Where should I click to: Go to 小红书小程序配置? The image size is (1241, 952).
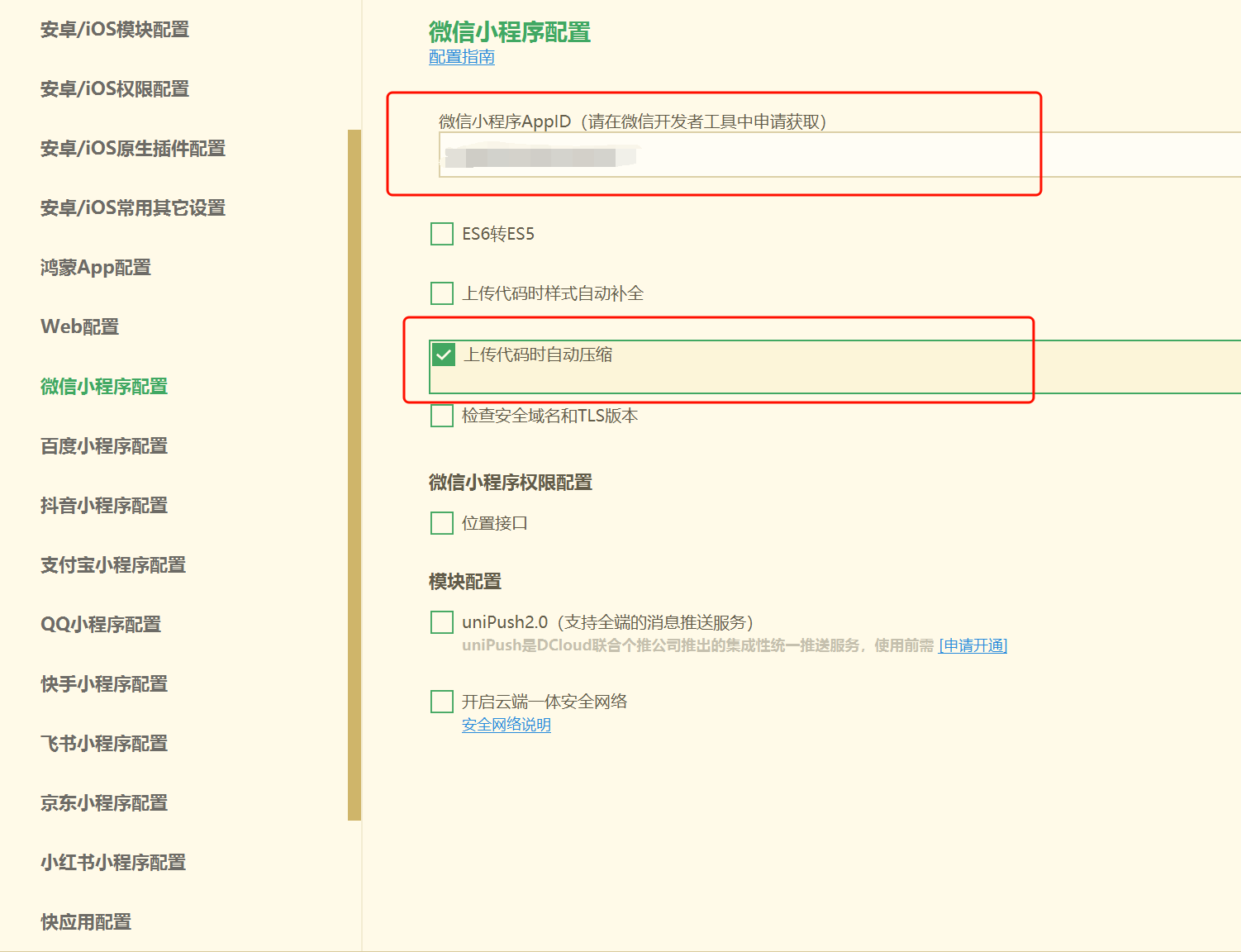coord(113,863)
